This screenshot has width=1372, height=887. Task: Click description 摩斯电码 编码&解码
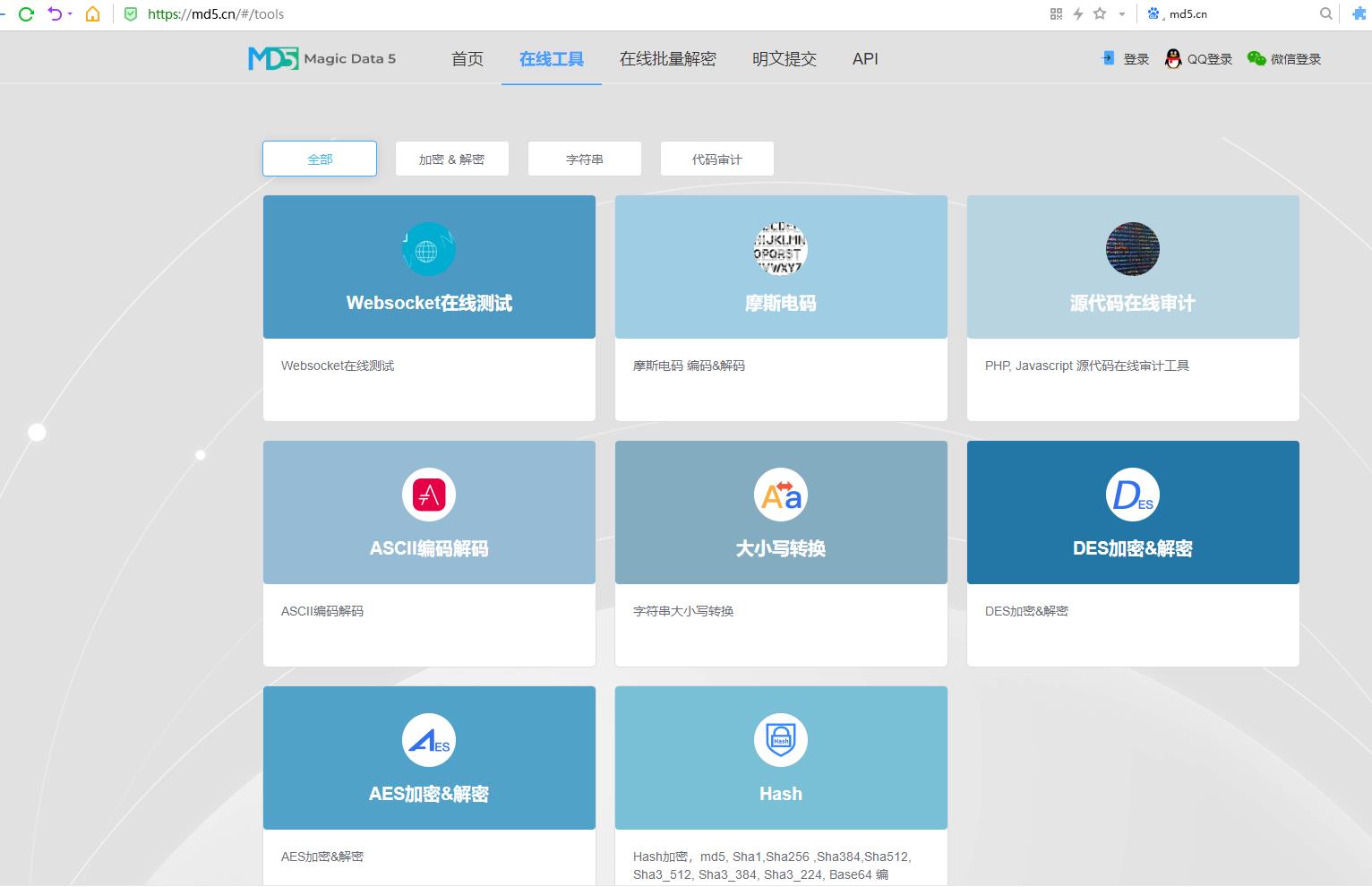tap(689, 366)
